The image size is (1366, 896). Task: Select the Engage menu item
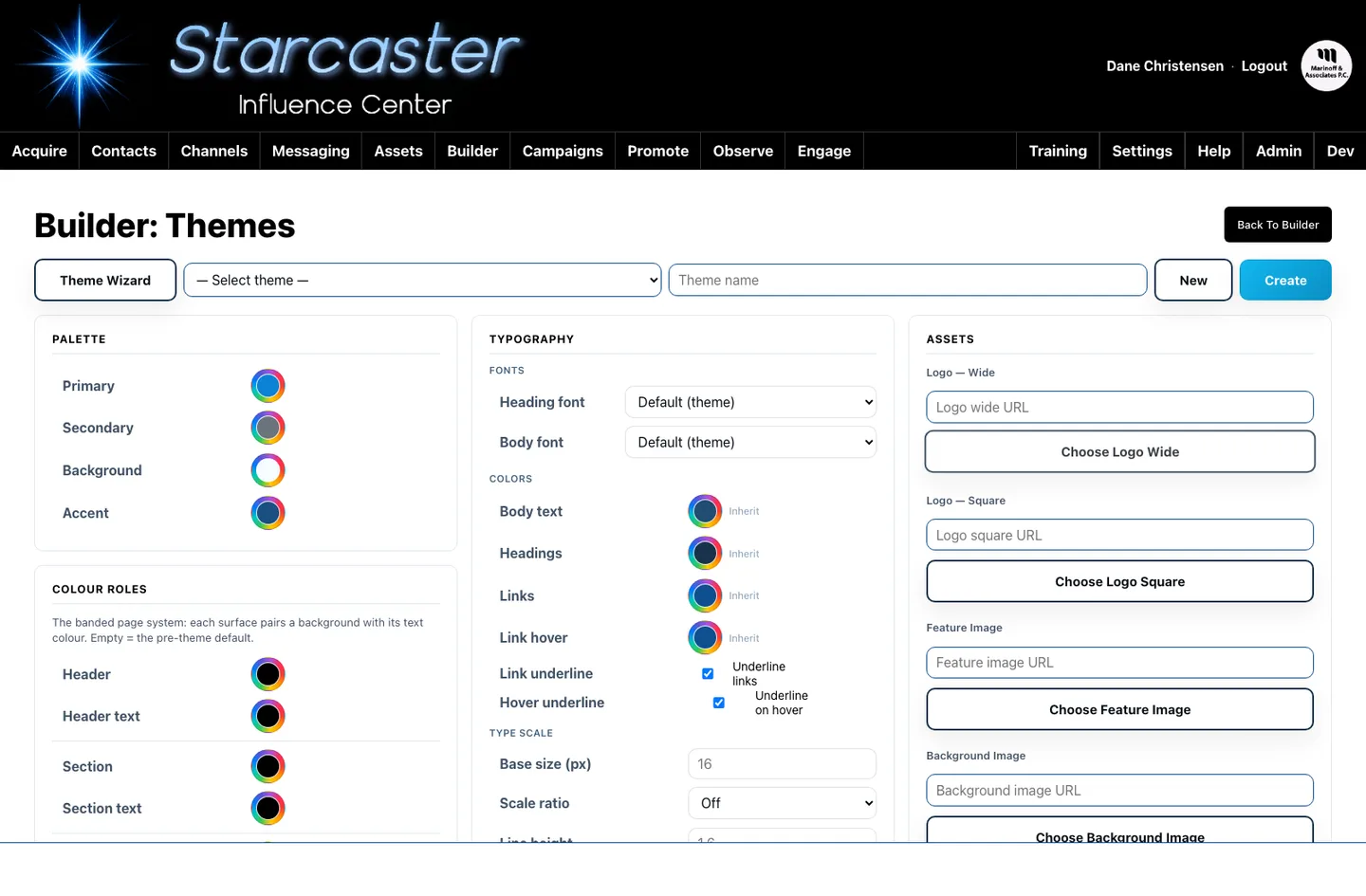824,151
